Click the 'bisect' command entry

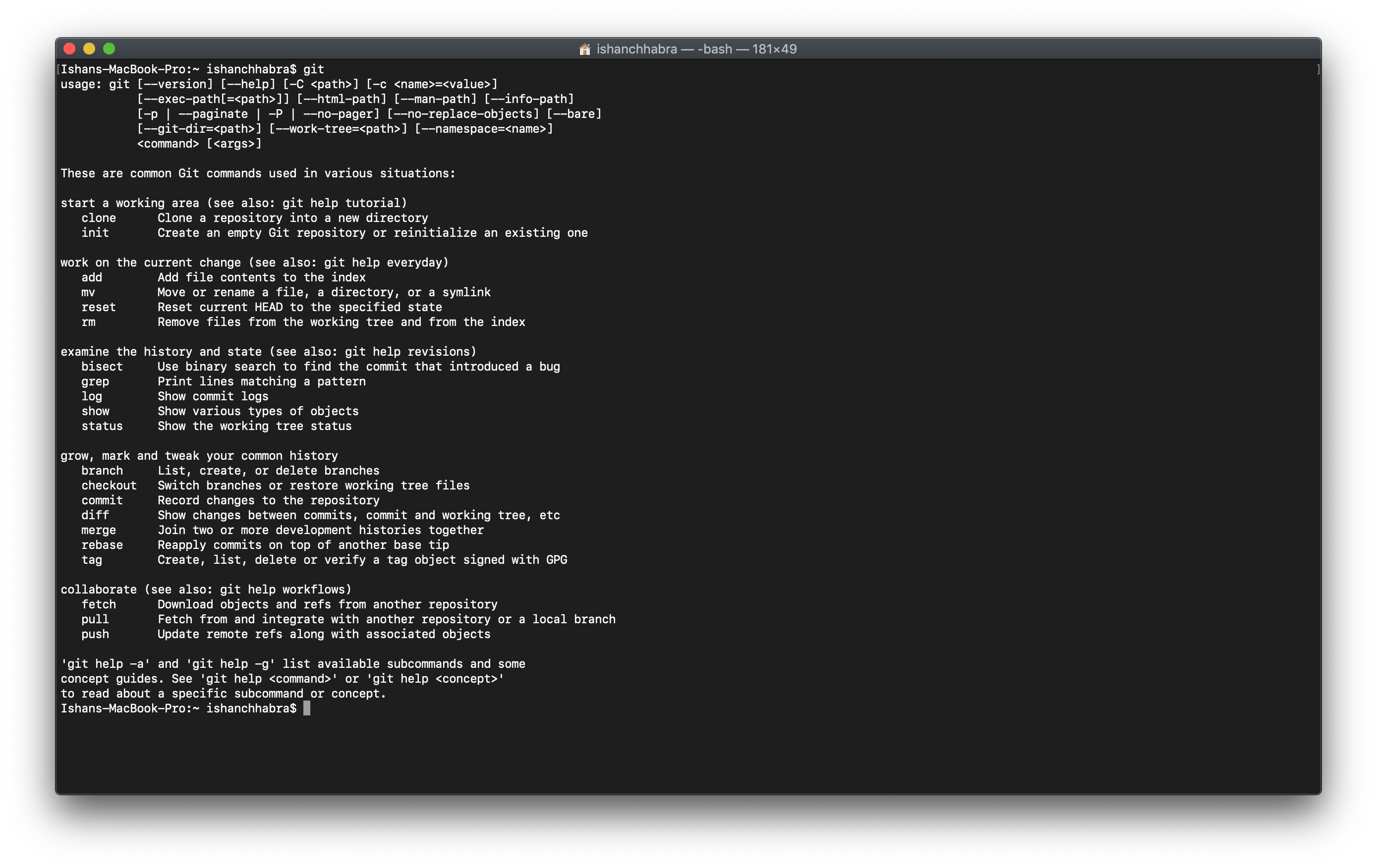[x=102, y=367]
